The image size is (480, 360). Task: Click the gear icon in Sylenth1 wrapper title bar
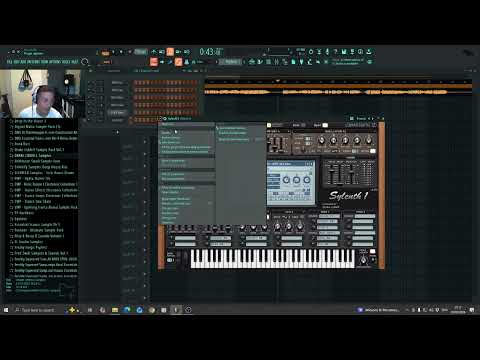tap(165, 118)
